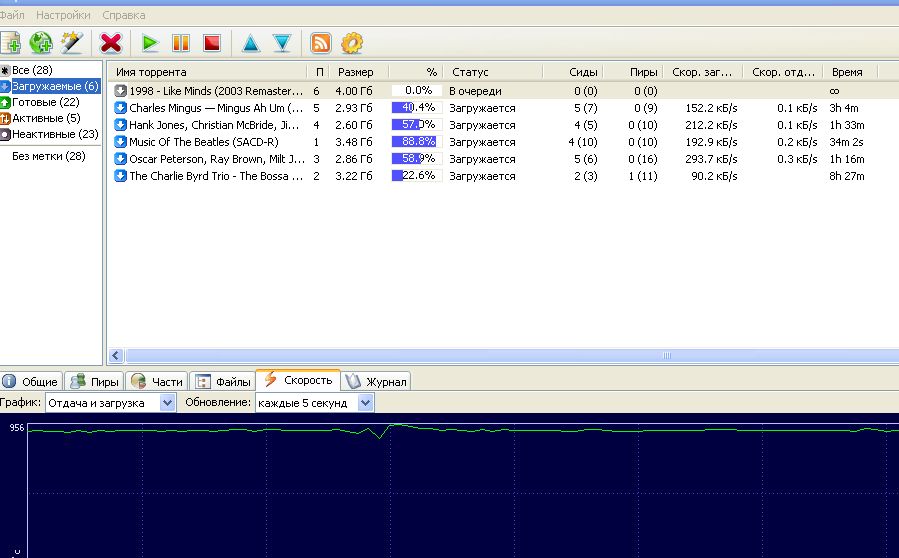Click the В очереди status cell
This screenshot has width=899, height=558.
tap(475, 91)
